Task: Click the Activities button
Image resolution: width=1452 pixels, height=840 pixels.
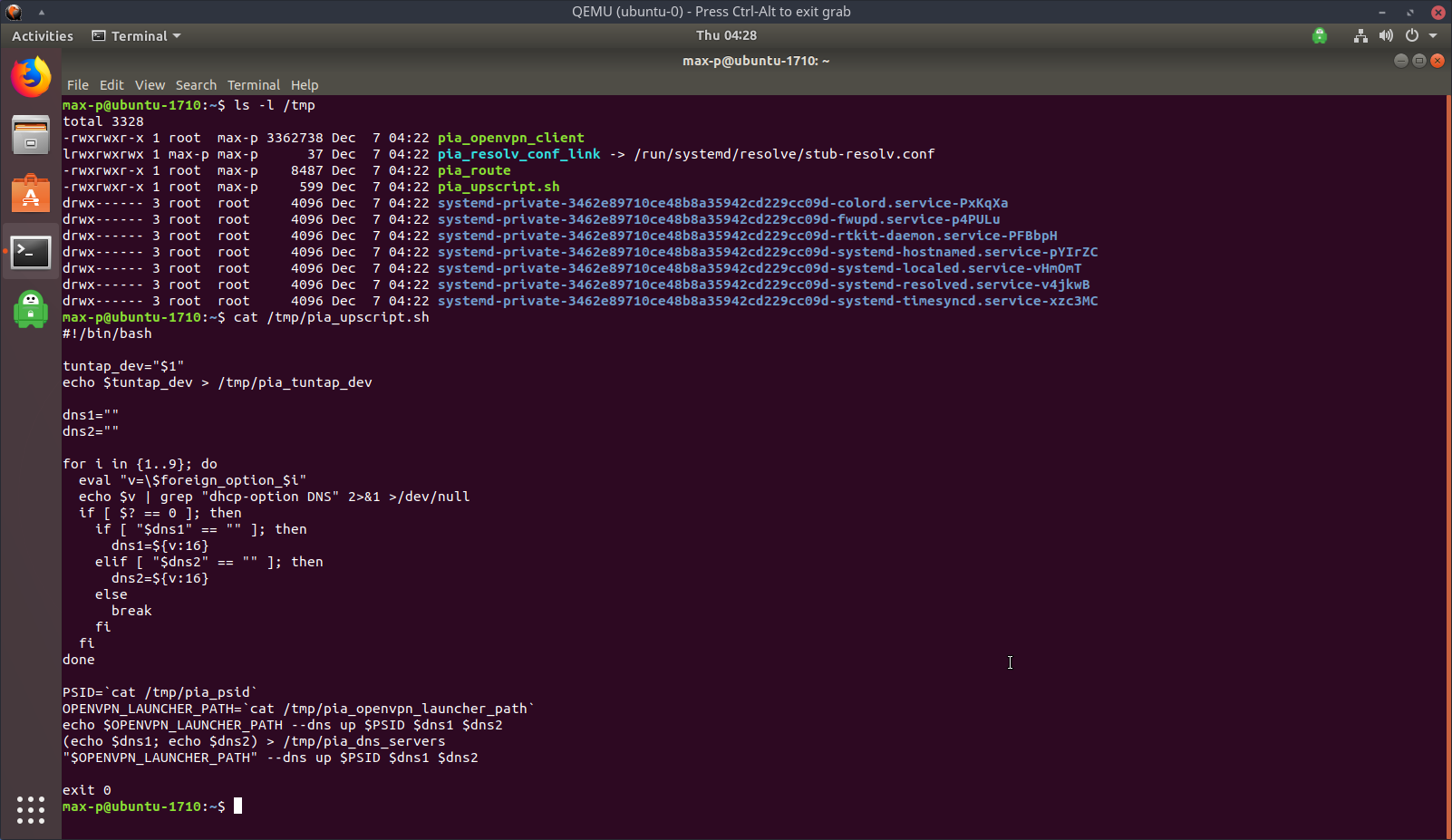Action: (43, 36)
